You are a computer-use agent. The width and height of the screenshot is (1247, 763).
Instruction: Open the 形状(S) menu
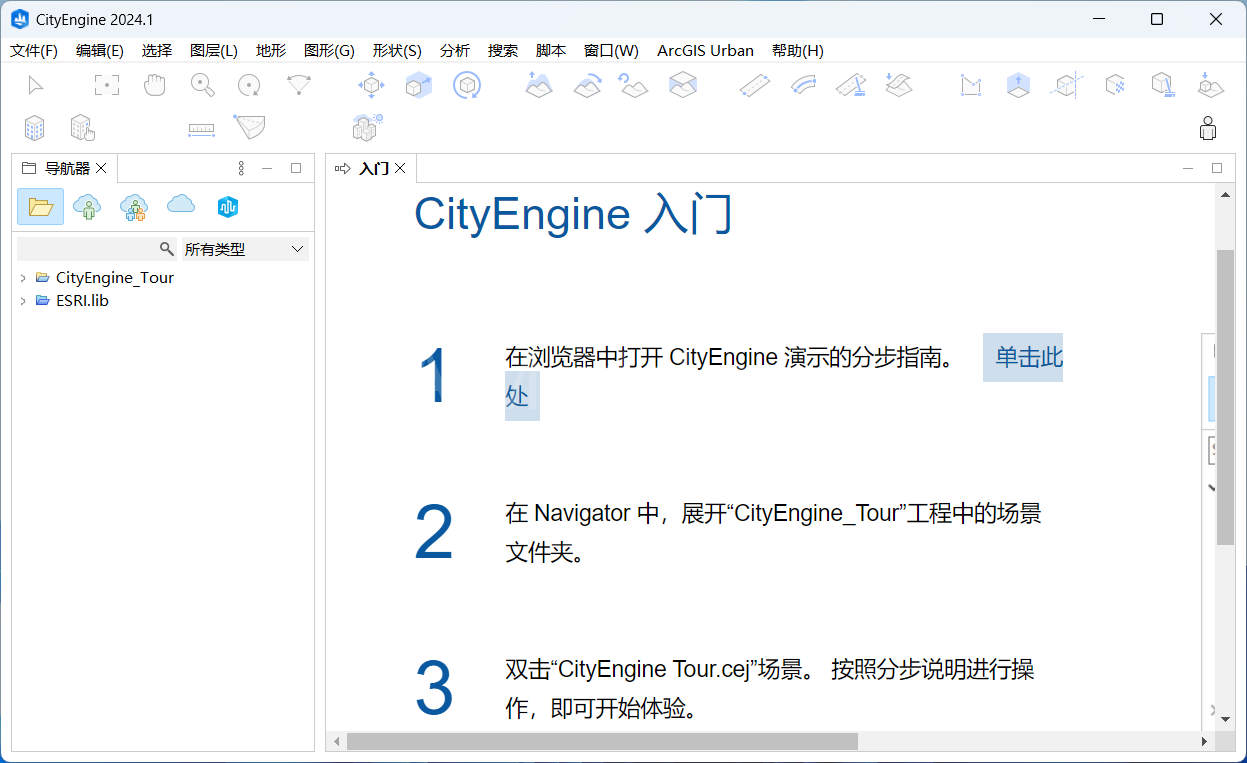397,51
